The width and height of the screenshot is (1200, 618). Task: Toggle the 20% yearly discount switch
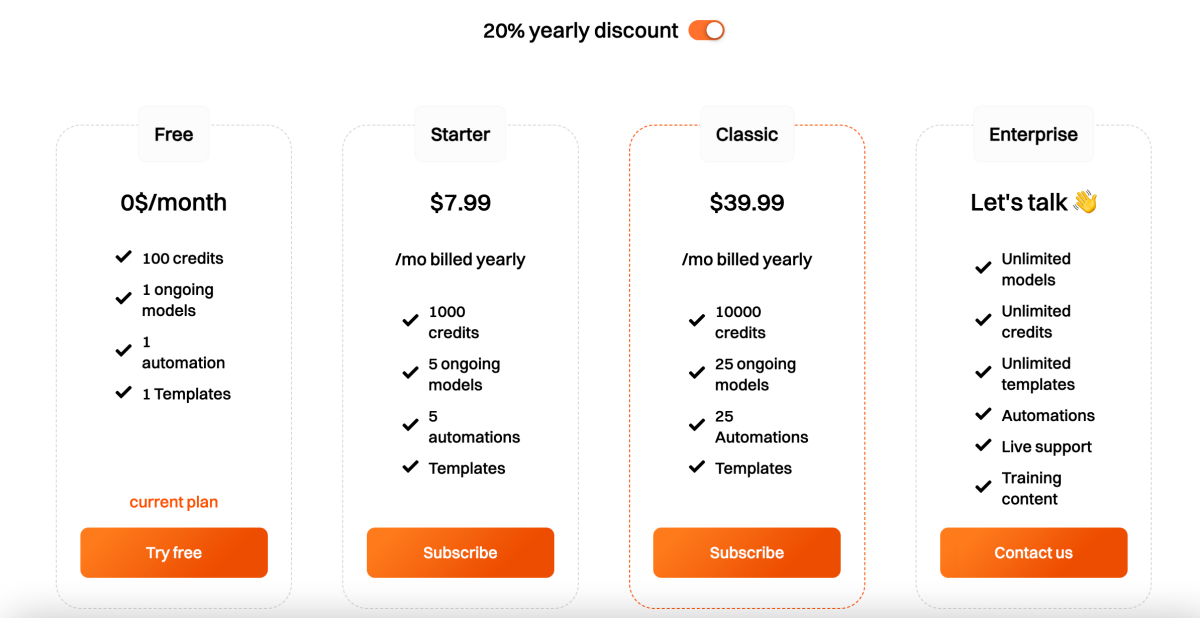tap(706, 30)
